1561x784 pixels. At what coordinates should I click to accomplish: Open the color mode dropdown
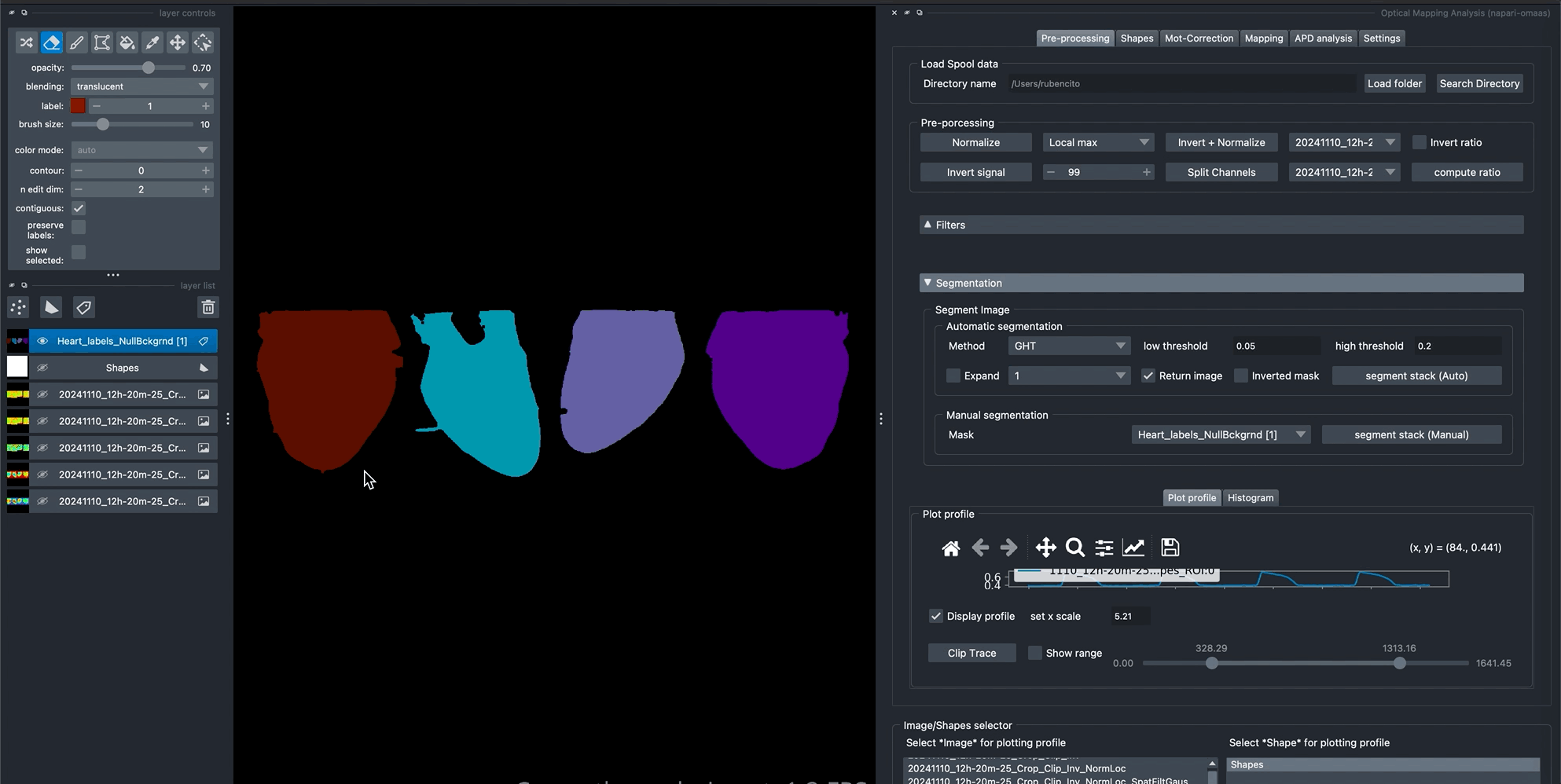click(x=142, y=150)
